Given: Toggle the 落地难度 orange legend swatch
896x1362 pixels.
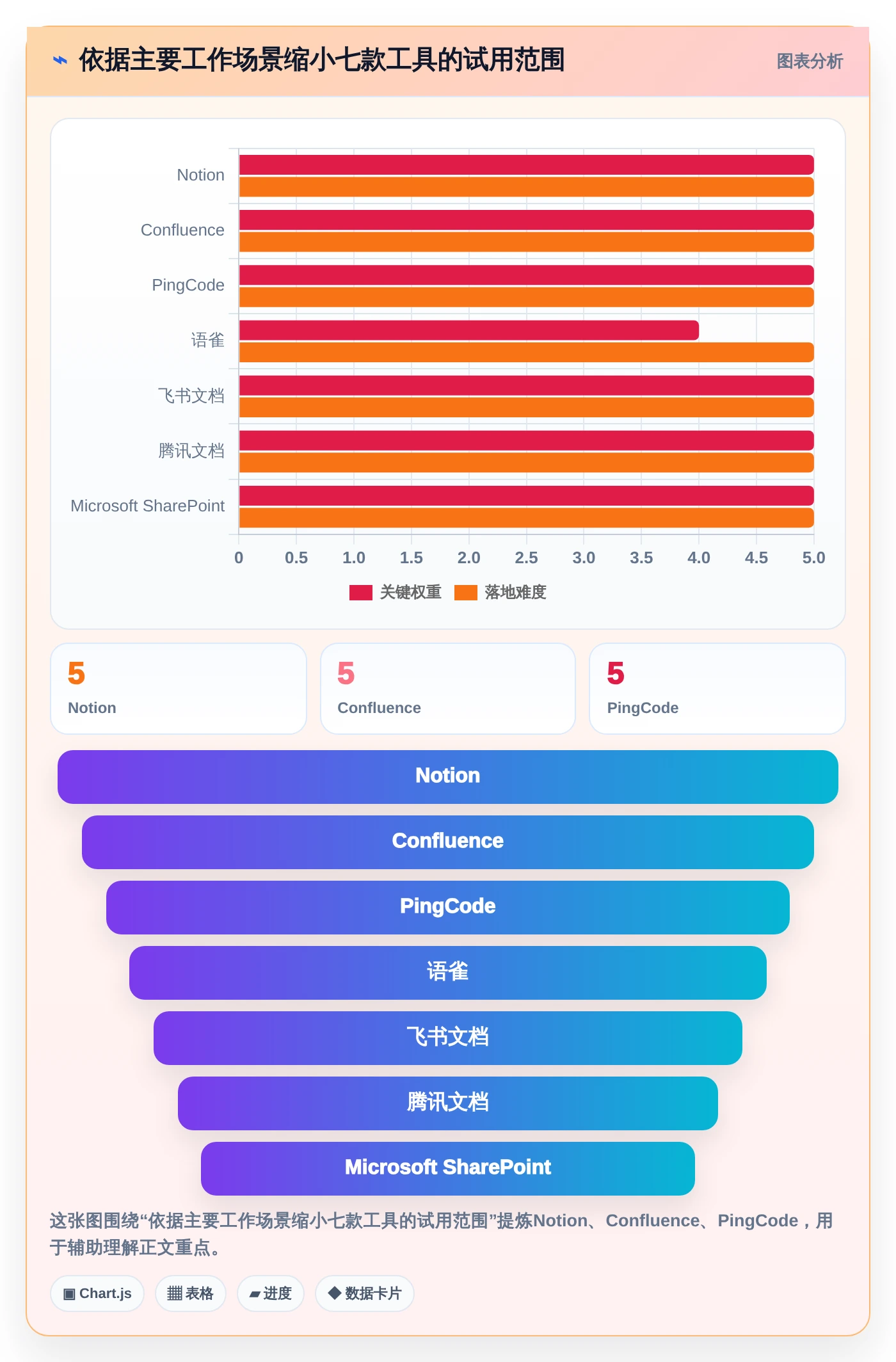Looking at the screenshot, I should pyautogui.click(x=466, y=593).
